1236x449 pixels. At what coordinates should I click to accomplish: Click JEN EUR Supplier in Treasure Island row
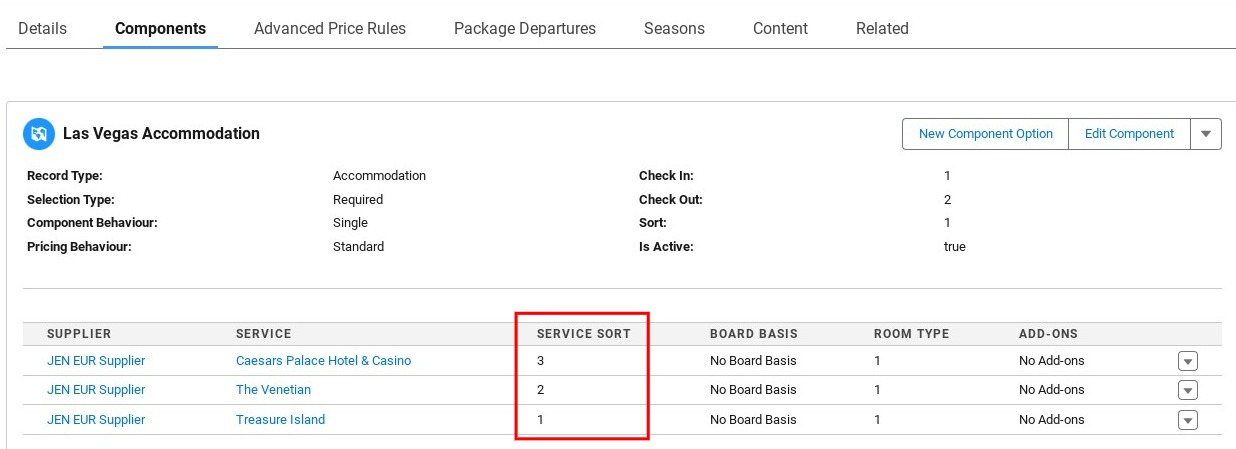[96, 420]
